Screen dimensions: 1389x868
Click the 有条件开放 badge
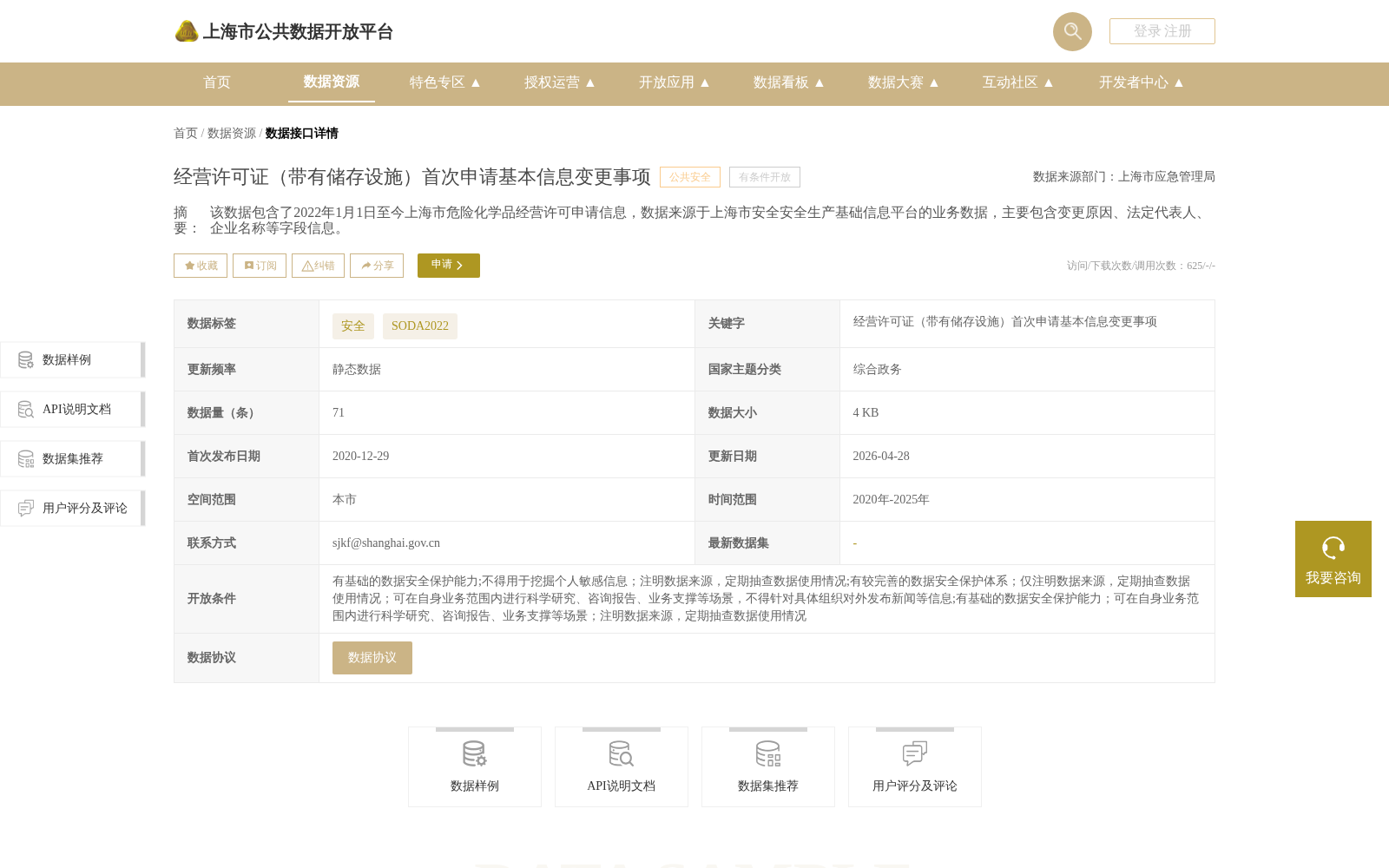[765, 177]
